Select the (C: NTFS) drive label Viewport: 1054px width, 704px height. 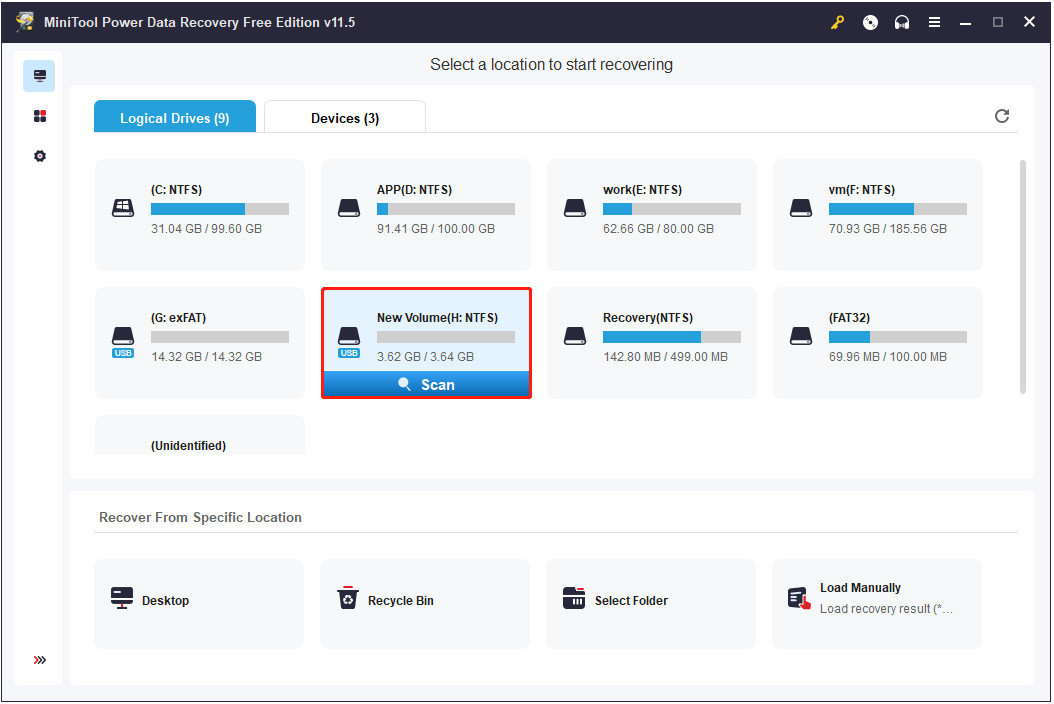[176, 190]
